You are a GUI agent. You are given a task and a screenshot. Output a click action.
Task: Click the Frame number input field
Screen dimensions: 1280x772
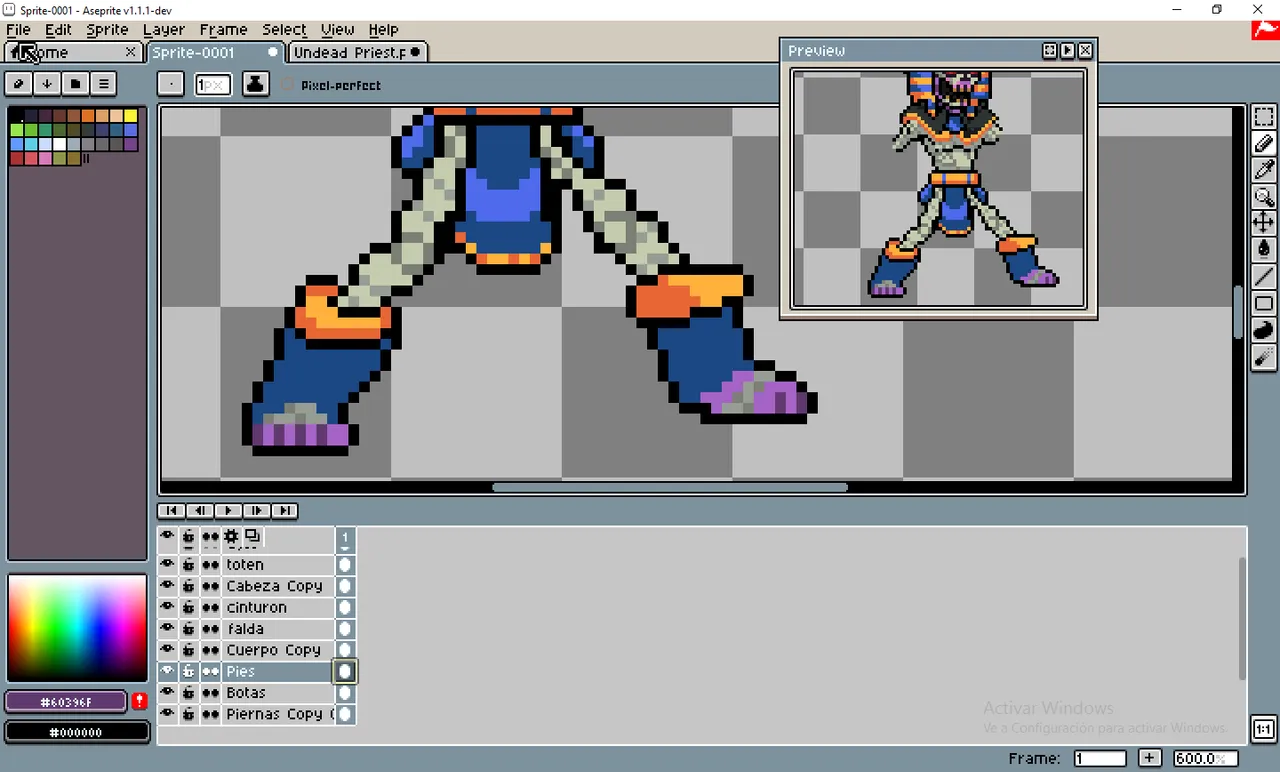pyautogui.click(x=1100, y=759)
